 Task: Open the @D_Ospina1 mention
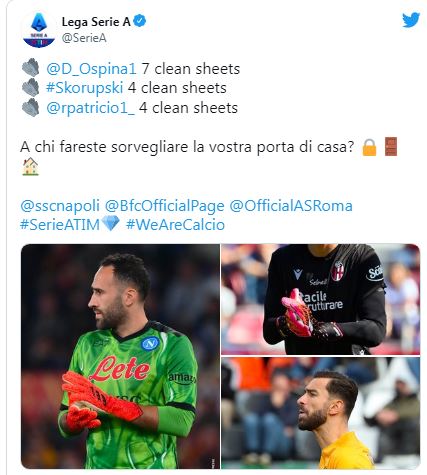91,69
